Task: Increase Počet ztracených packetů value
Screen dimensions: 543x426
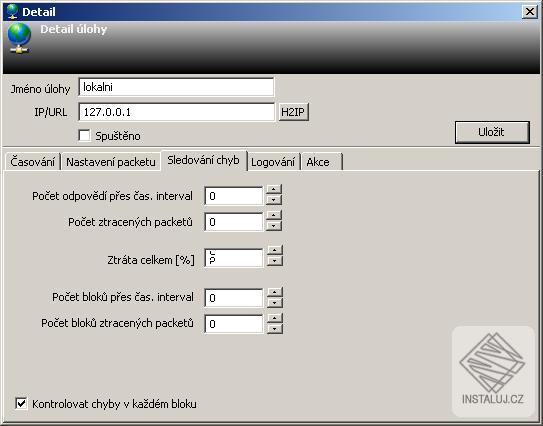Action: [x=274, y=215]
